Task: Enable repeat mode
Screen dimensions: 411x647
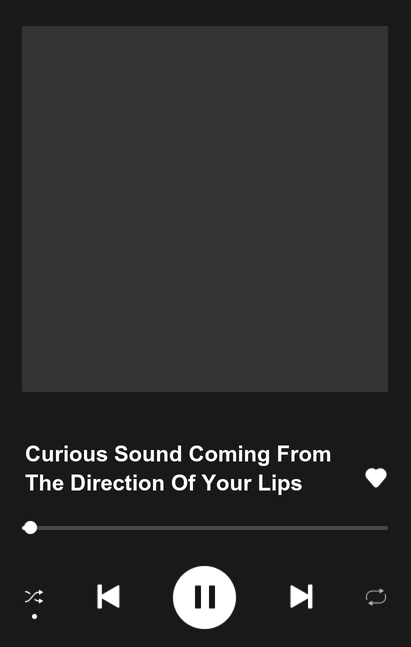Action: [x=376, y=597]
